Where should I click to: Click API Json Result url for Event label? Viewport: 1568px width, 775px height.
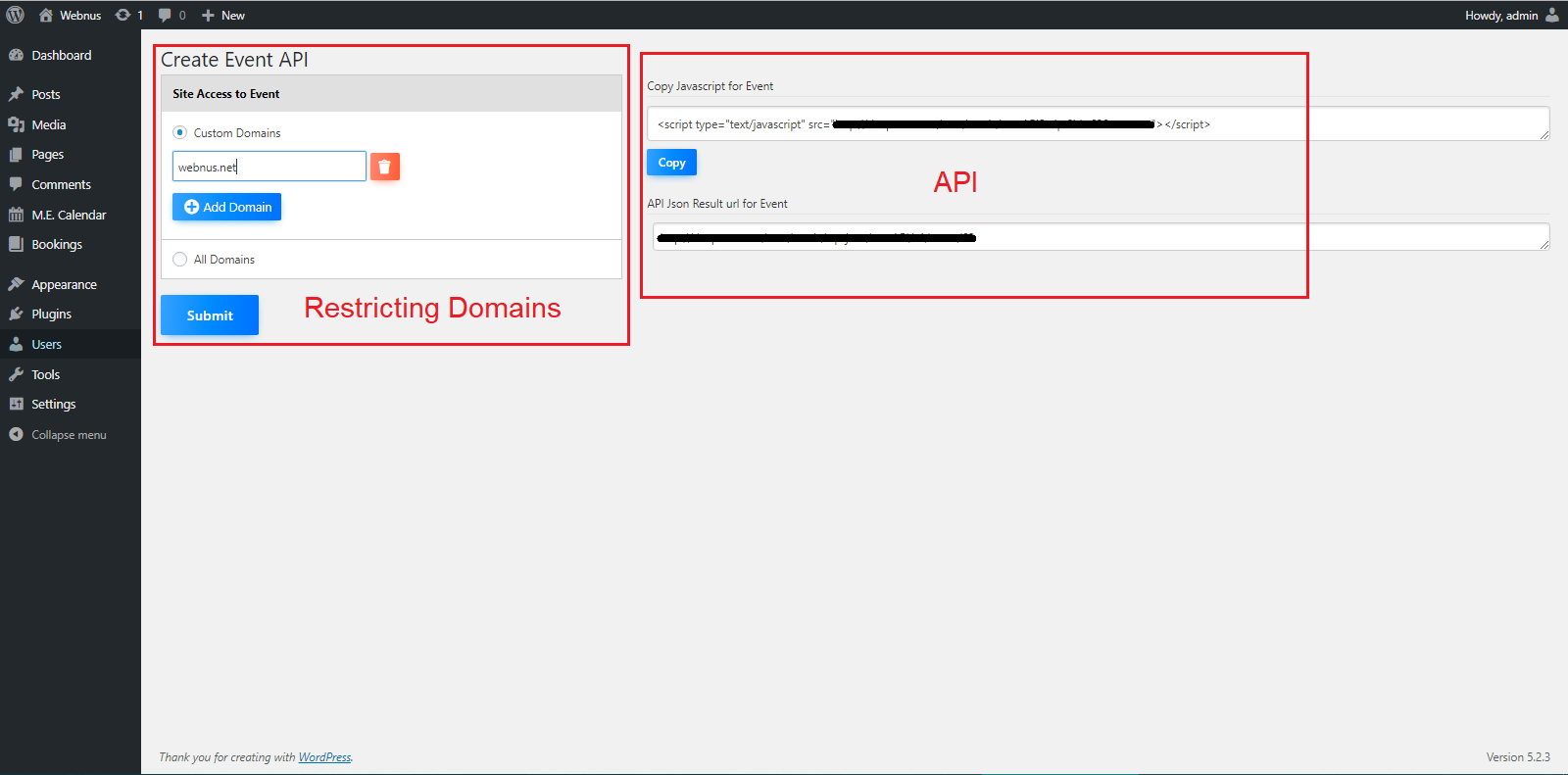[717, 204]
